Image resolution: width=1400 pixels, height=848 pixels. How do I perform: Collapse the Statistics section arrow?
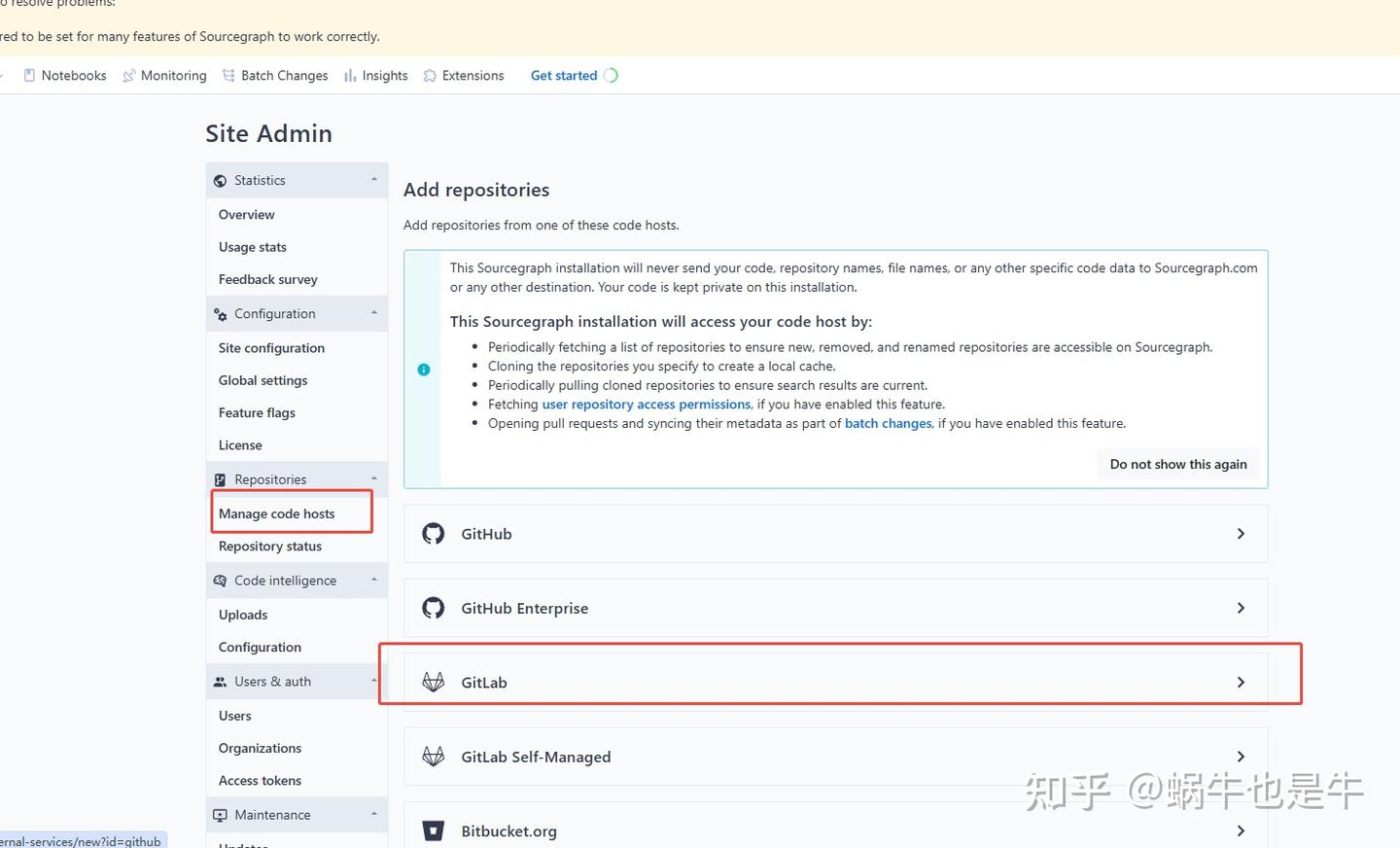[374, 180]
